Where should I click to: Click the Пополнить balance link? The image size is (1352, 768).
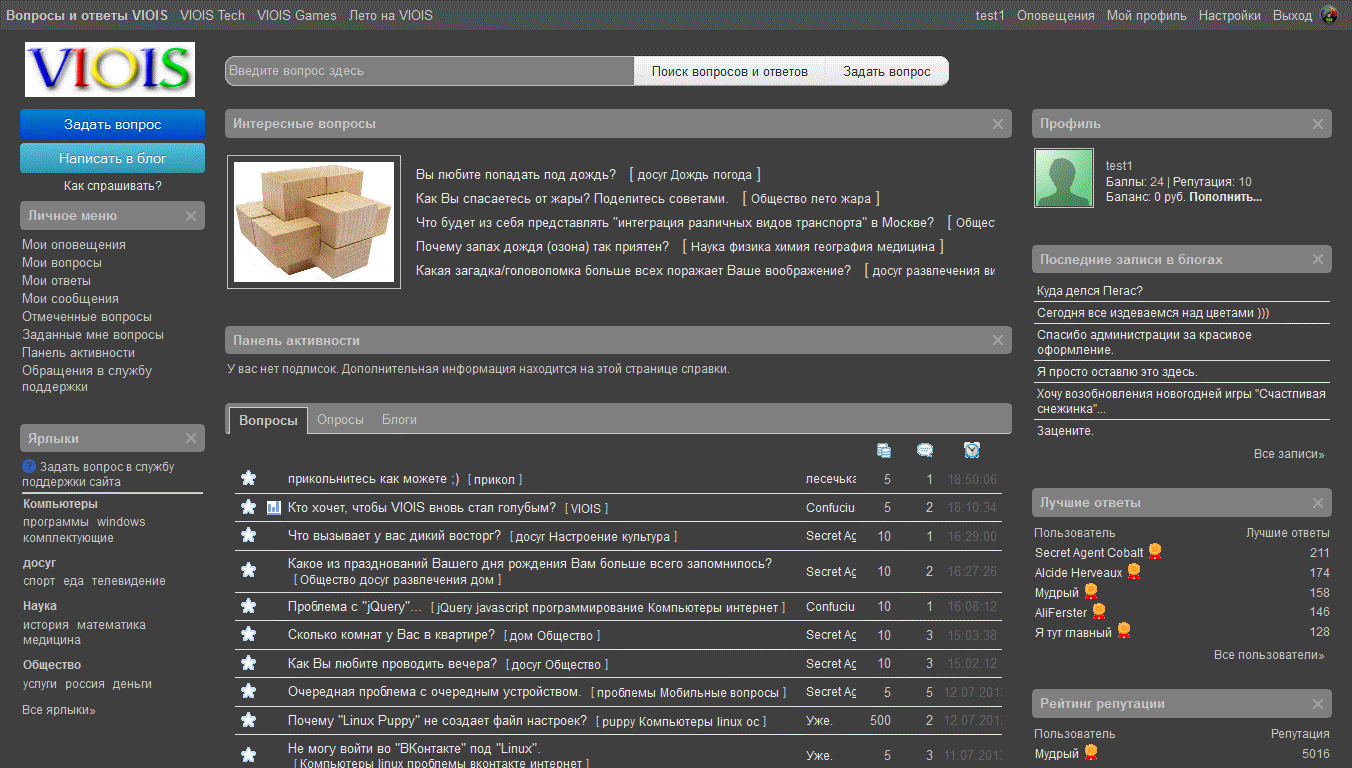[1226, 197]
